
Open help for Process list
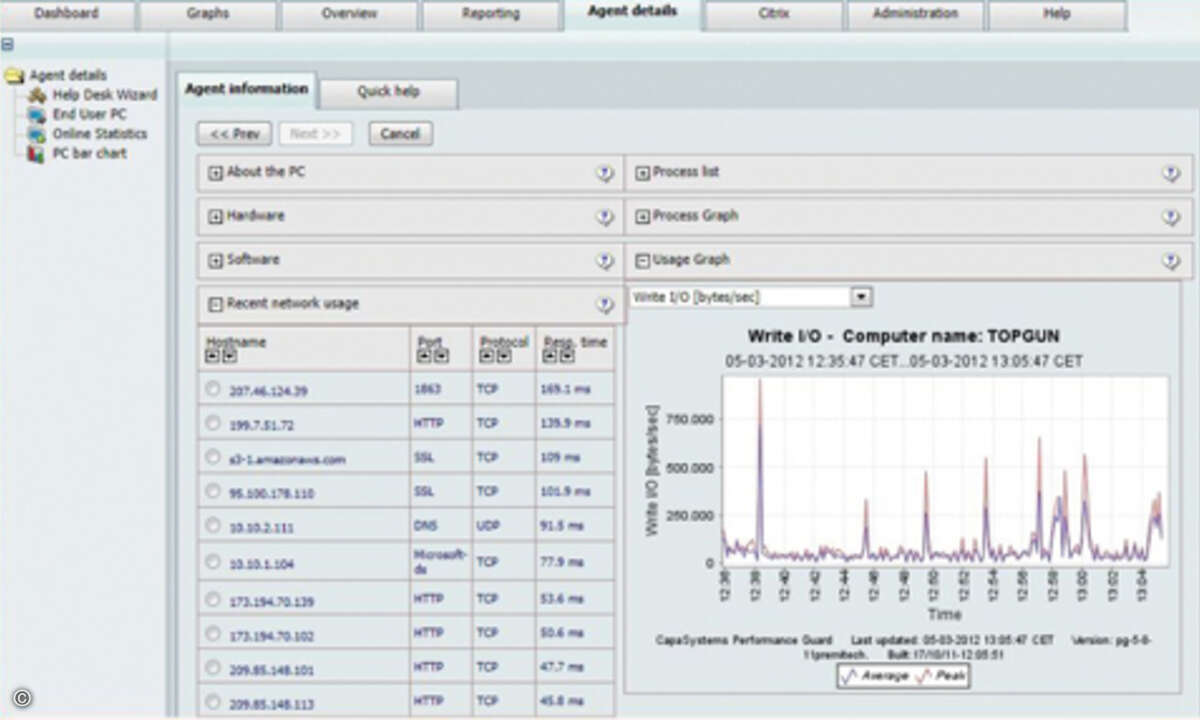tap(1171, 173)
